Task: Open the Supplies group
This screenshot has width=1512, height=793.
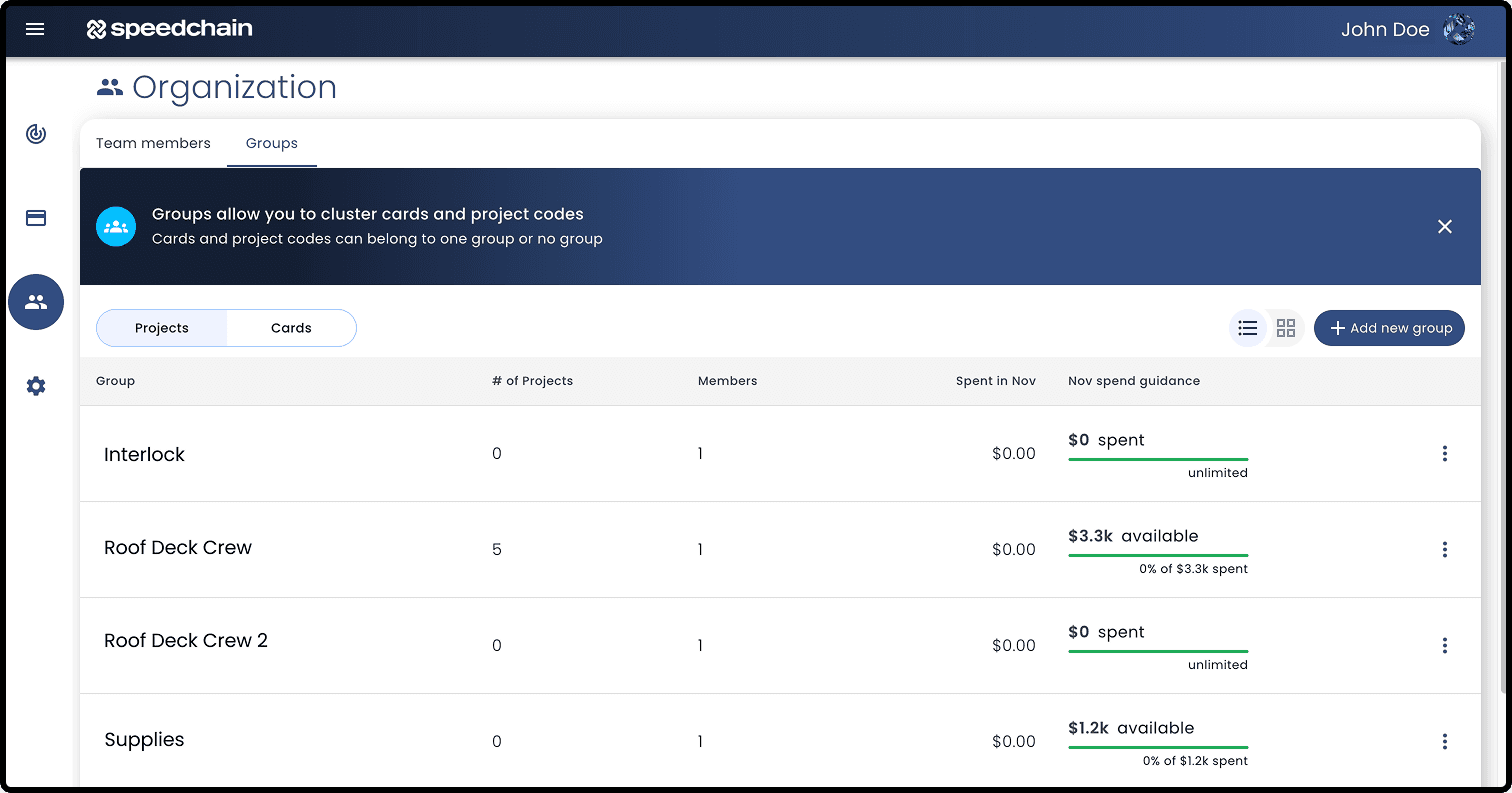Action: 144,740
